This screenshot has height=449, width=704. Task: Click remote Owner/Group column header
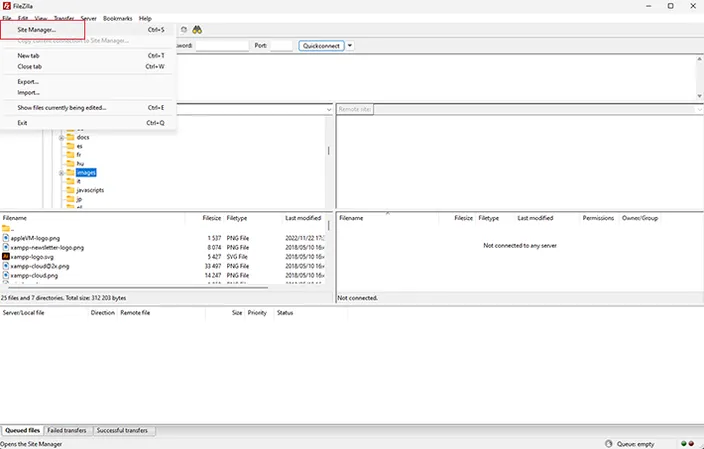click(639, 218)
